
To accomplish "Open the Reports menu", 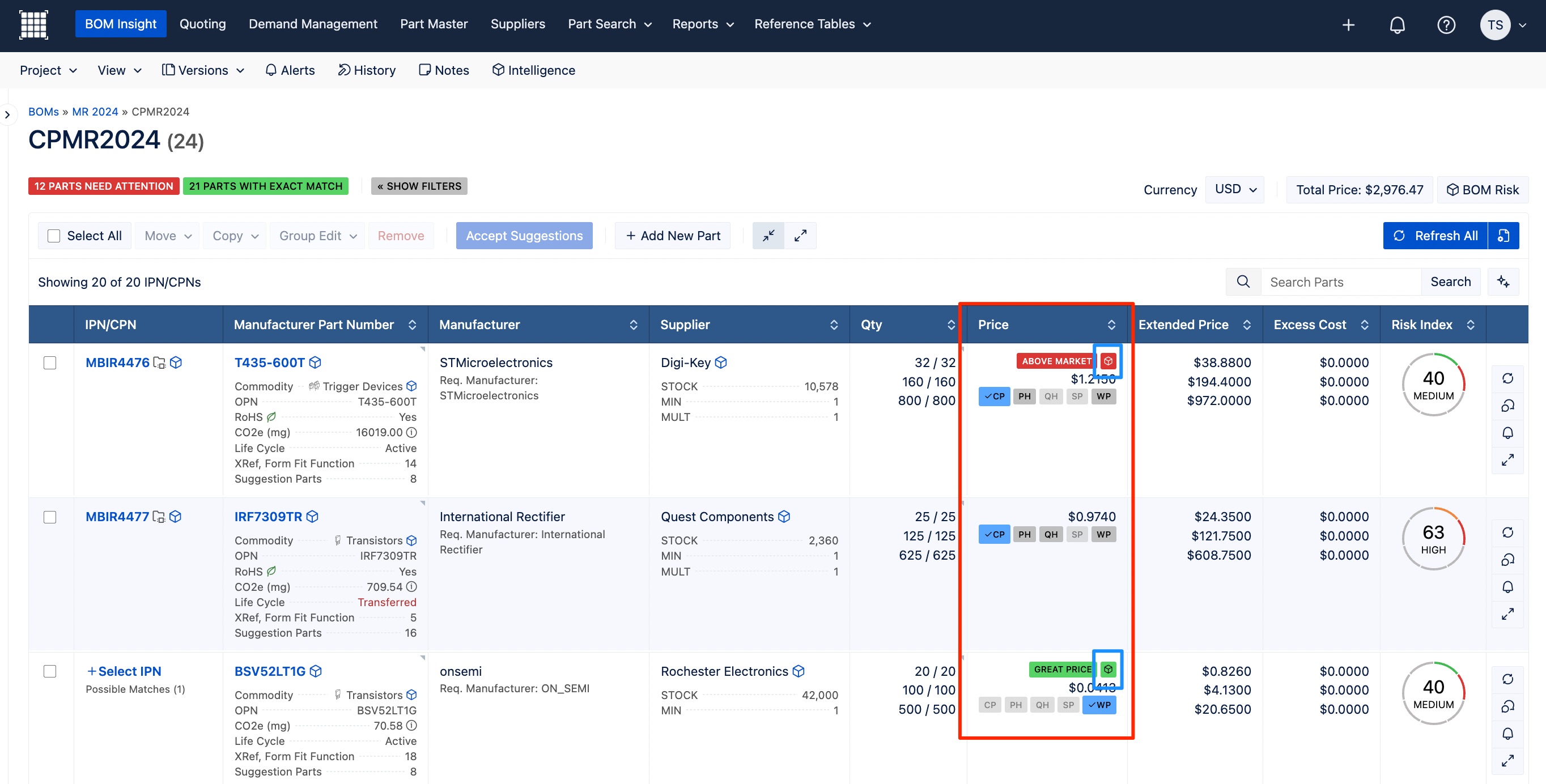I will coord(703,24).
